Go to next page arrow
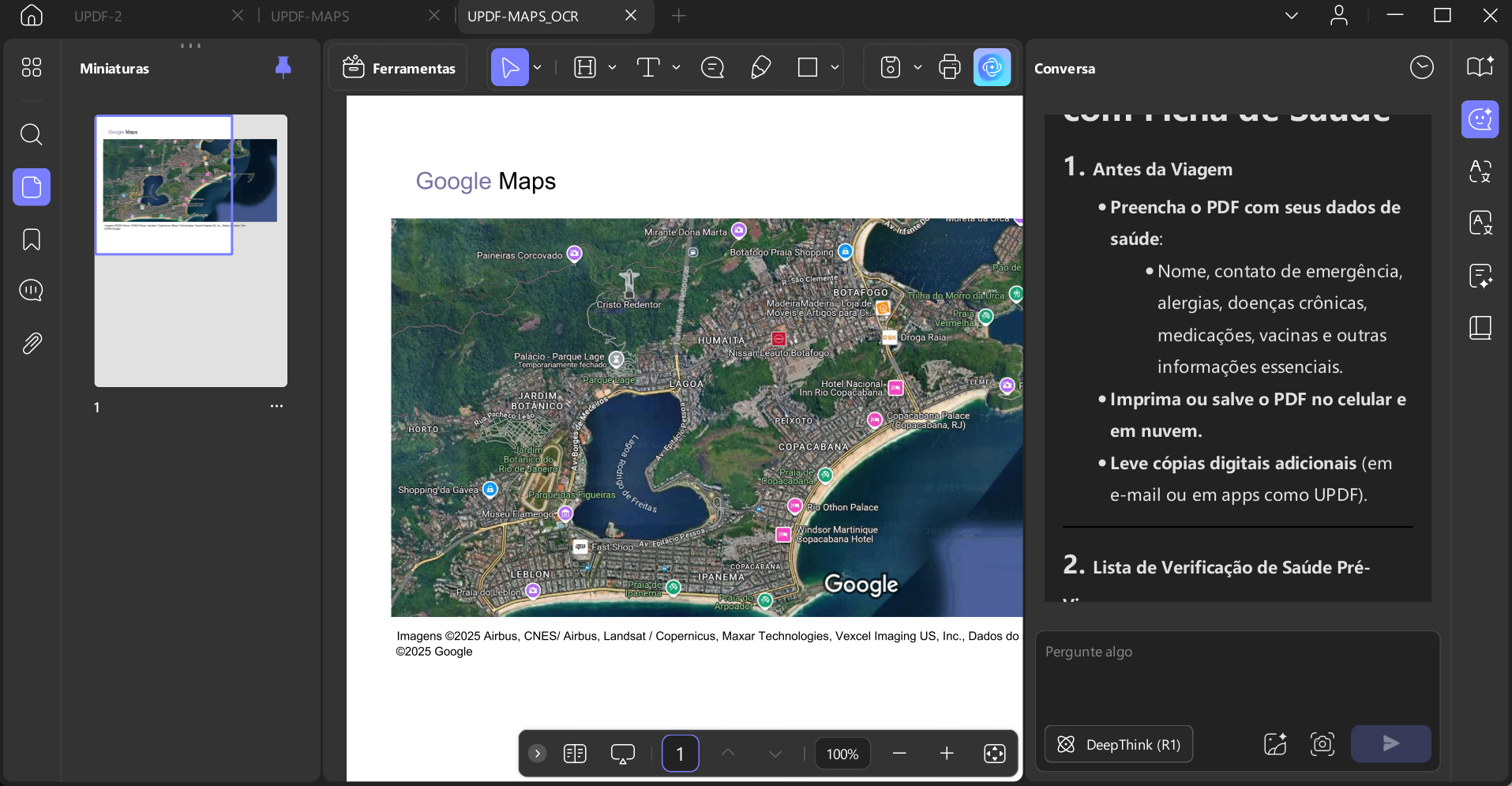Image resolution: width=1512 pixels, height=786 pixels. point(775,754)
